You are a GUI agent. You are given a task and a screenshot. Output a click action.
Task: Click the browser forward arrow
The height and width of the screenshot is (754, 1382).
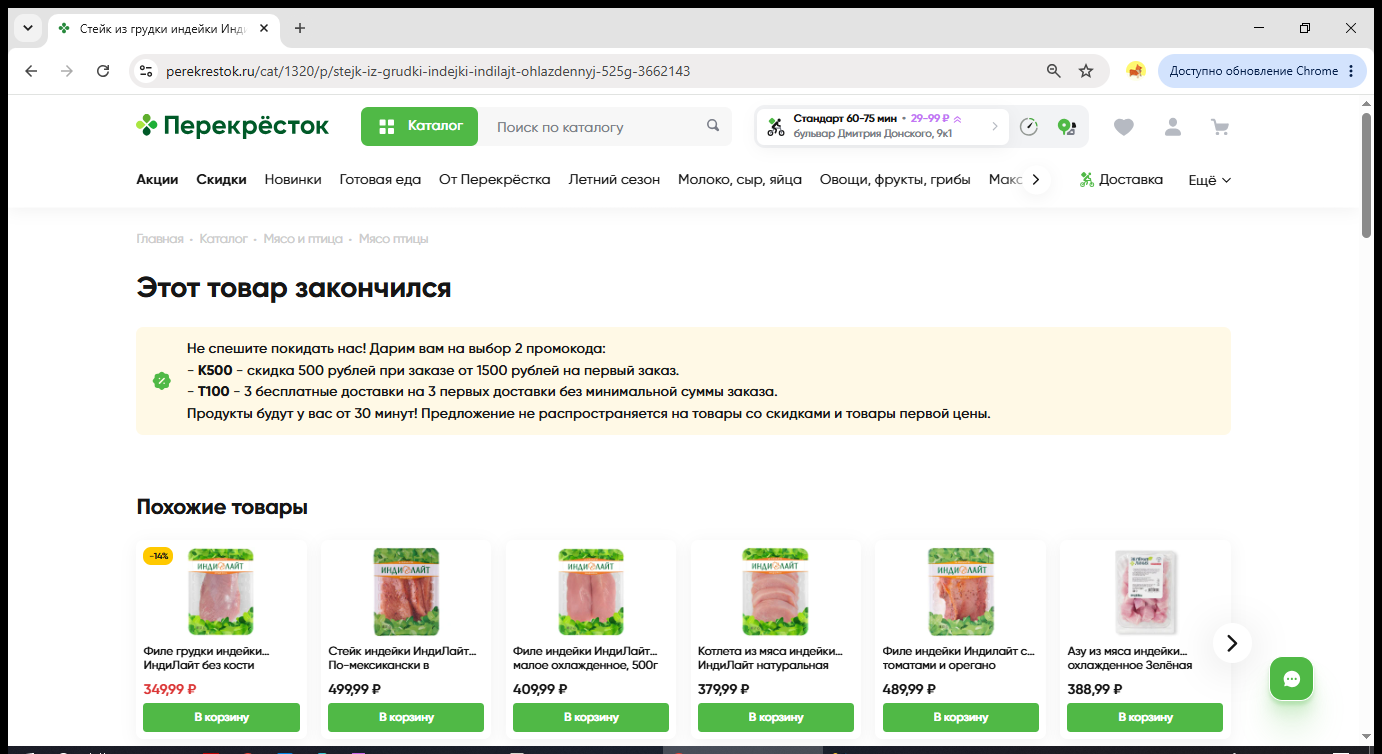pyautogui.click(x=67, y=71)
